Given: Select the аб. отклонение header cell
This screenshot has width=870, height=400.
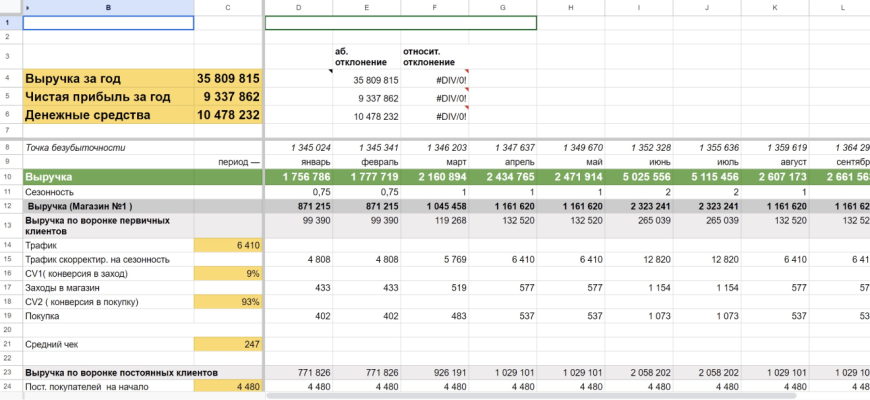Looking at the screenshot, I should pyautogui.click(x=366, y=56).
